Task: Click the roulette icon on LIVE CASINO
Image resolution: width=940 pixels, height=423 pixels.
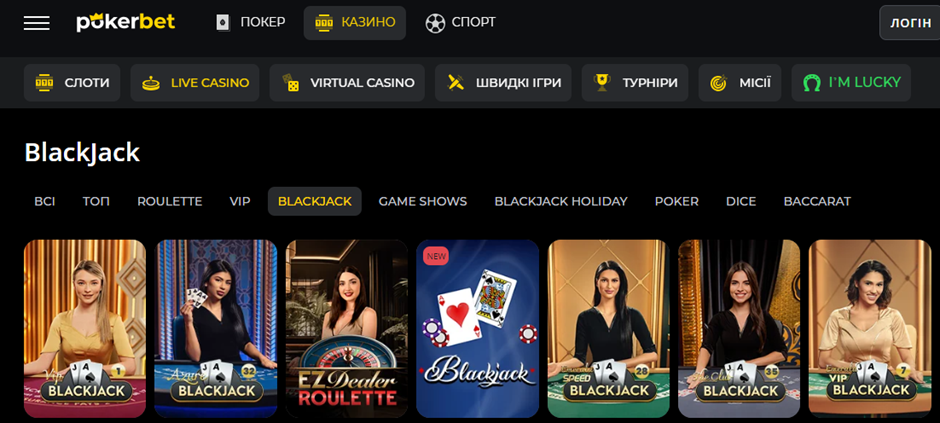Action: (151, 83)
